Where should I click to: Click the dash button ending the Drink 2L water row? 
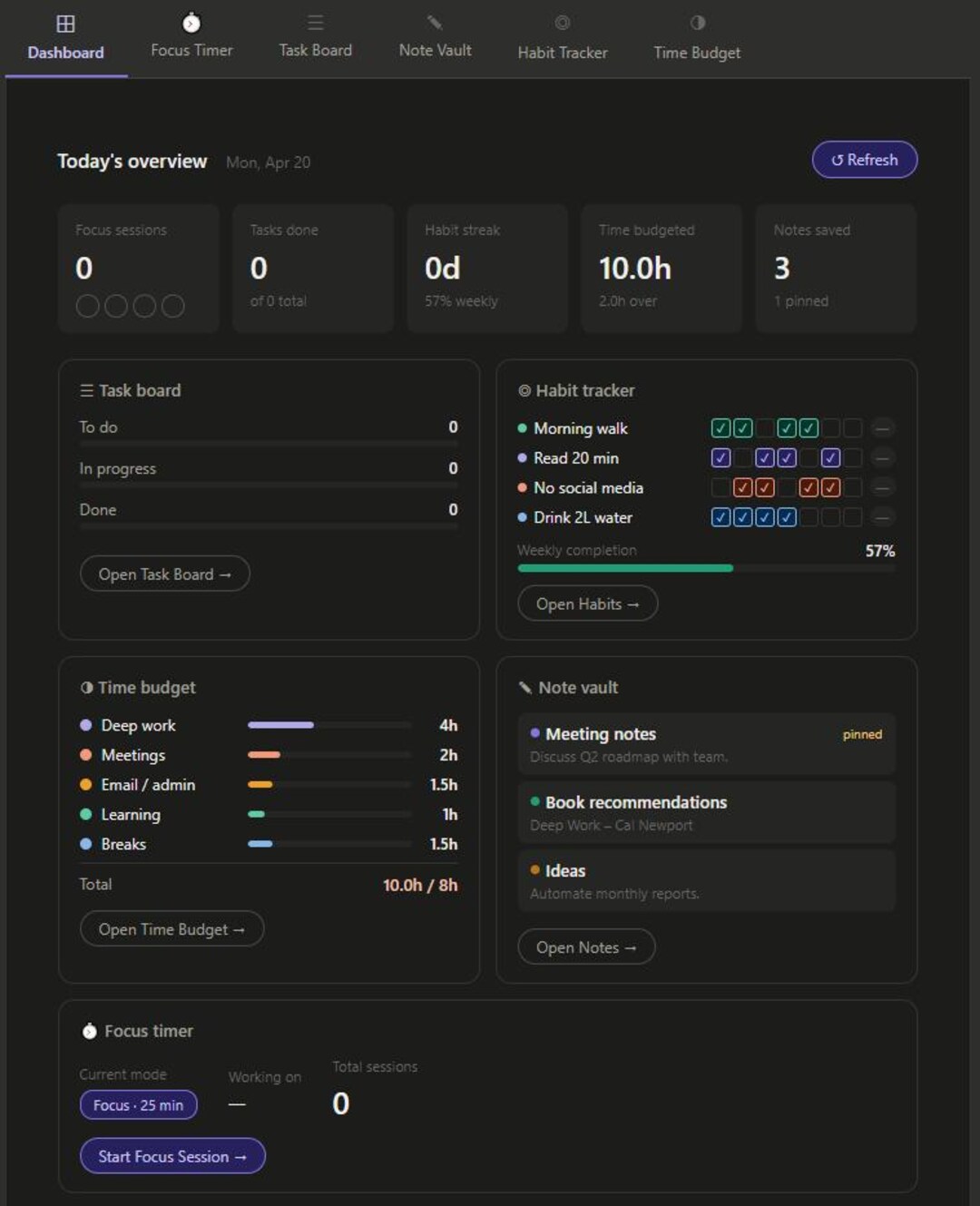click(882, 517)
